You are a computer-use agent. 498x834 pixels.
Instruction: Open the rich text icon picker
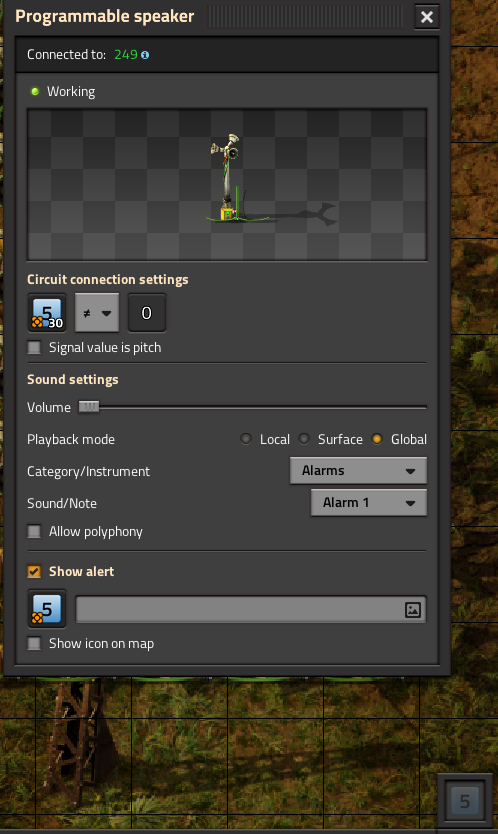[413, 610]
